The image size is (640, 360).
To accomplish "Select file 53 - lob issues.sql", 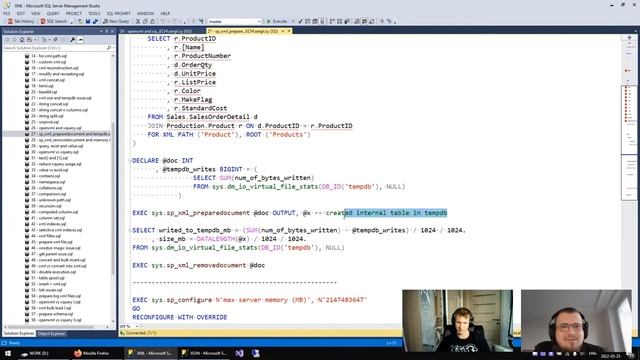I will click(x=44, y=290).
